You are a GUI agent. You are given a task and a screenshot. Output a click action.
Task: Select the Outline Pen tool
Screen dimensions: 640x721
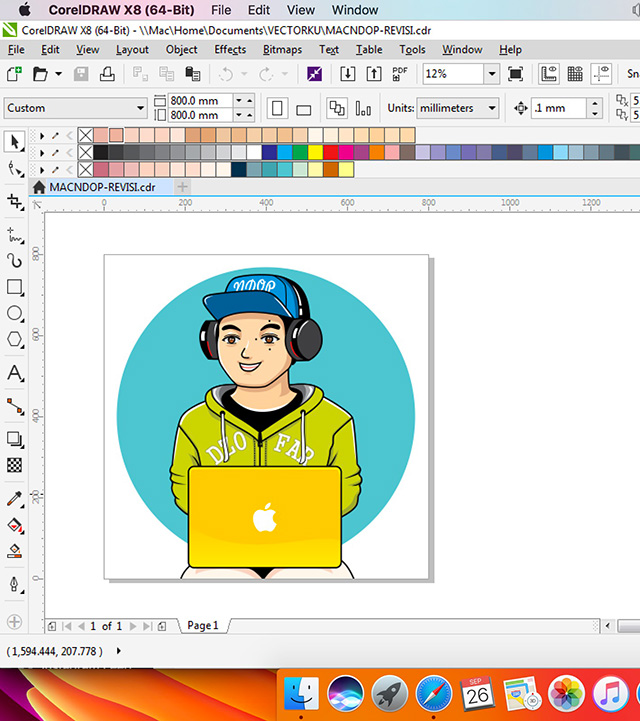tap(15, 584)
